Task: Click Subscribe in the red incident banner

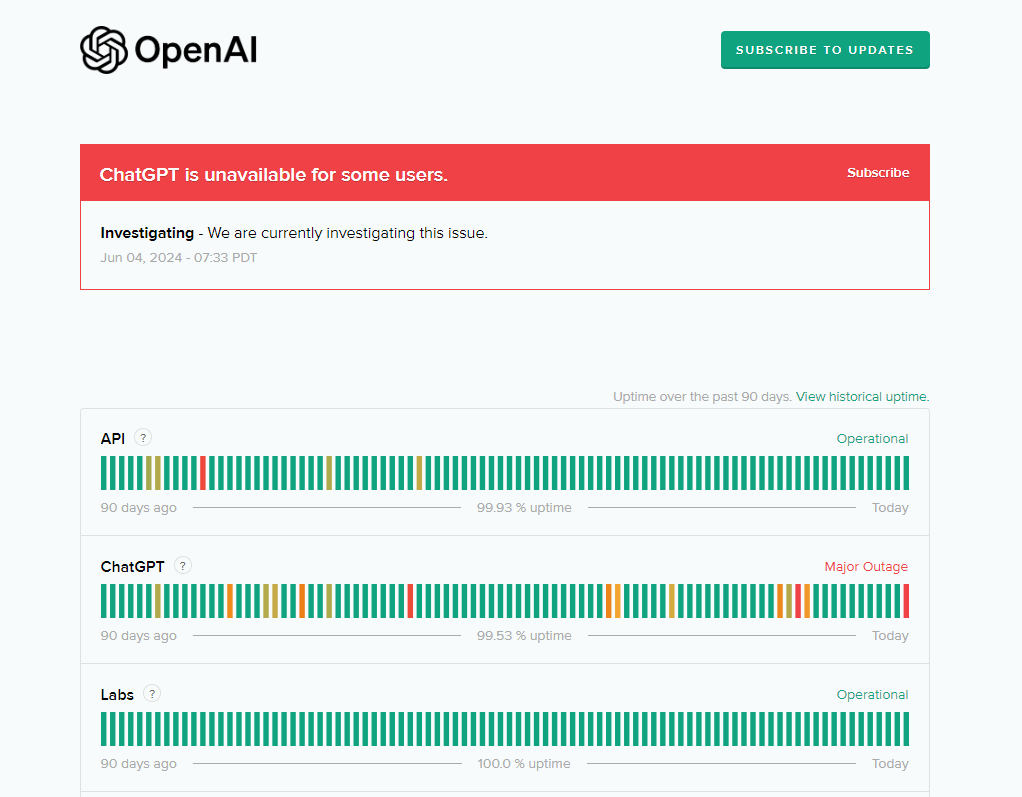Action: tap(878, 173)
